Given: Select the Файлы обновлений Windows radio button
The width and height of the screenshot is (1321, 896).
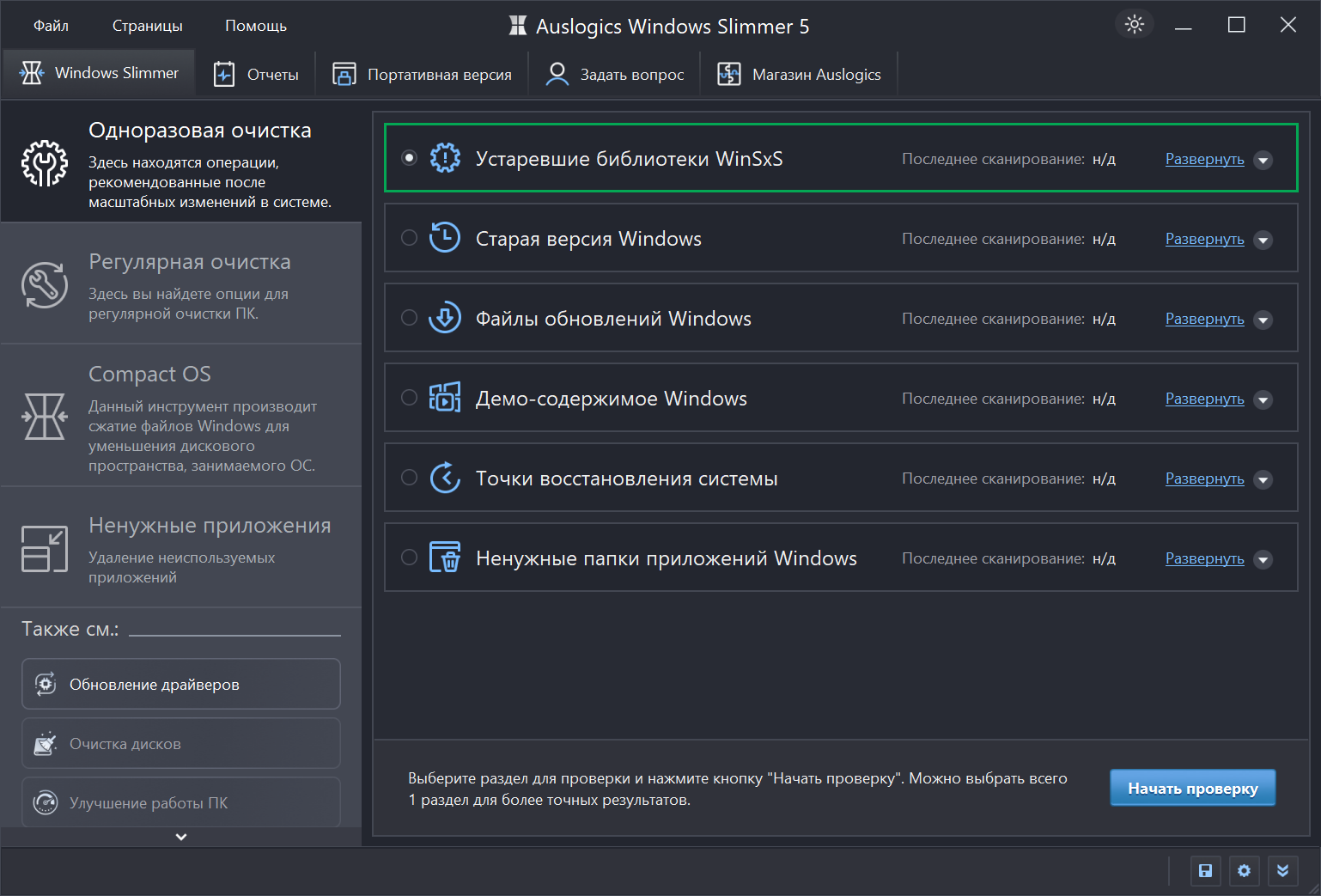Looking at the screenshot, I should click(410, 317).
